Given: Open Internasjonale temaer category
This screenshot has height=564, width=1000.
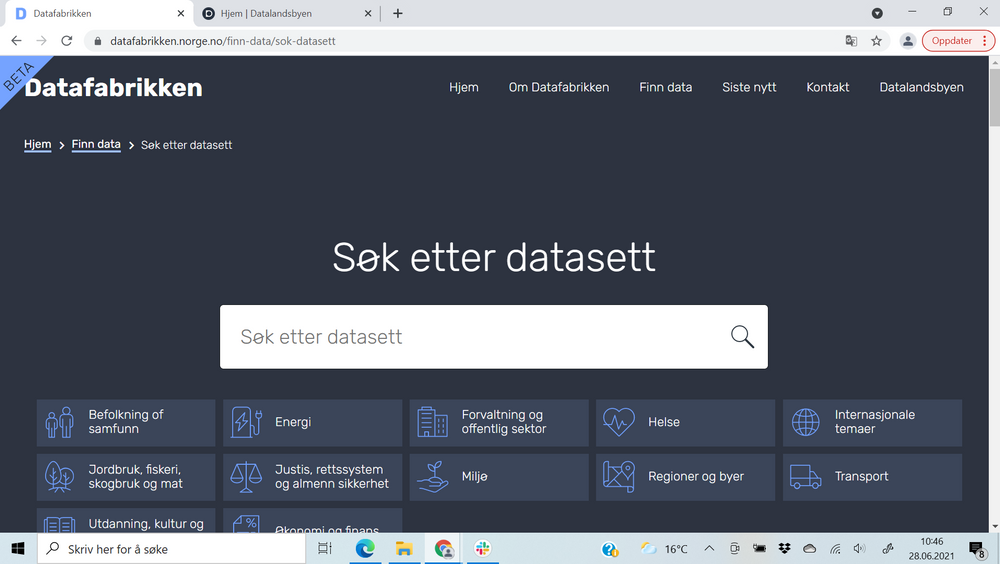Looking at the screenshot, I should point(872,422).
